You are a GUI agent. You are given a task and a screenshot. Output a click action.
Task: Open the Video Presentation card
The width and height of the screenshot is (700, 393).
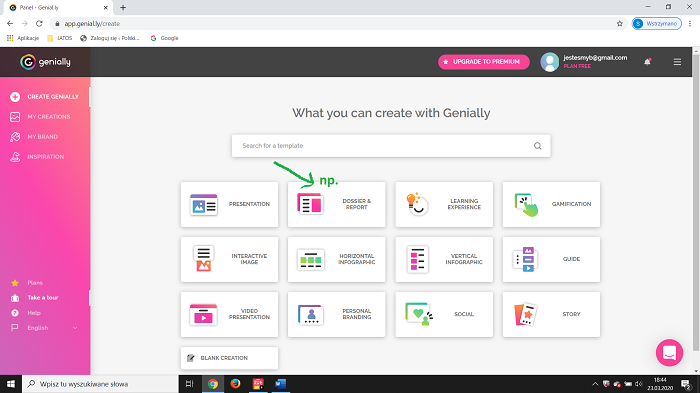[x=229, y=314]
